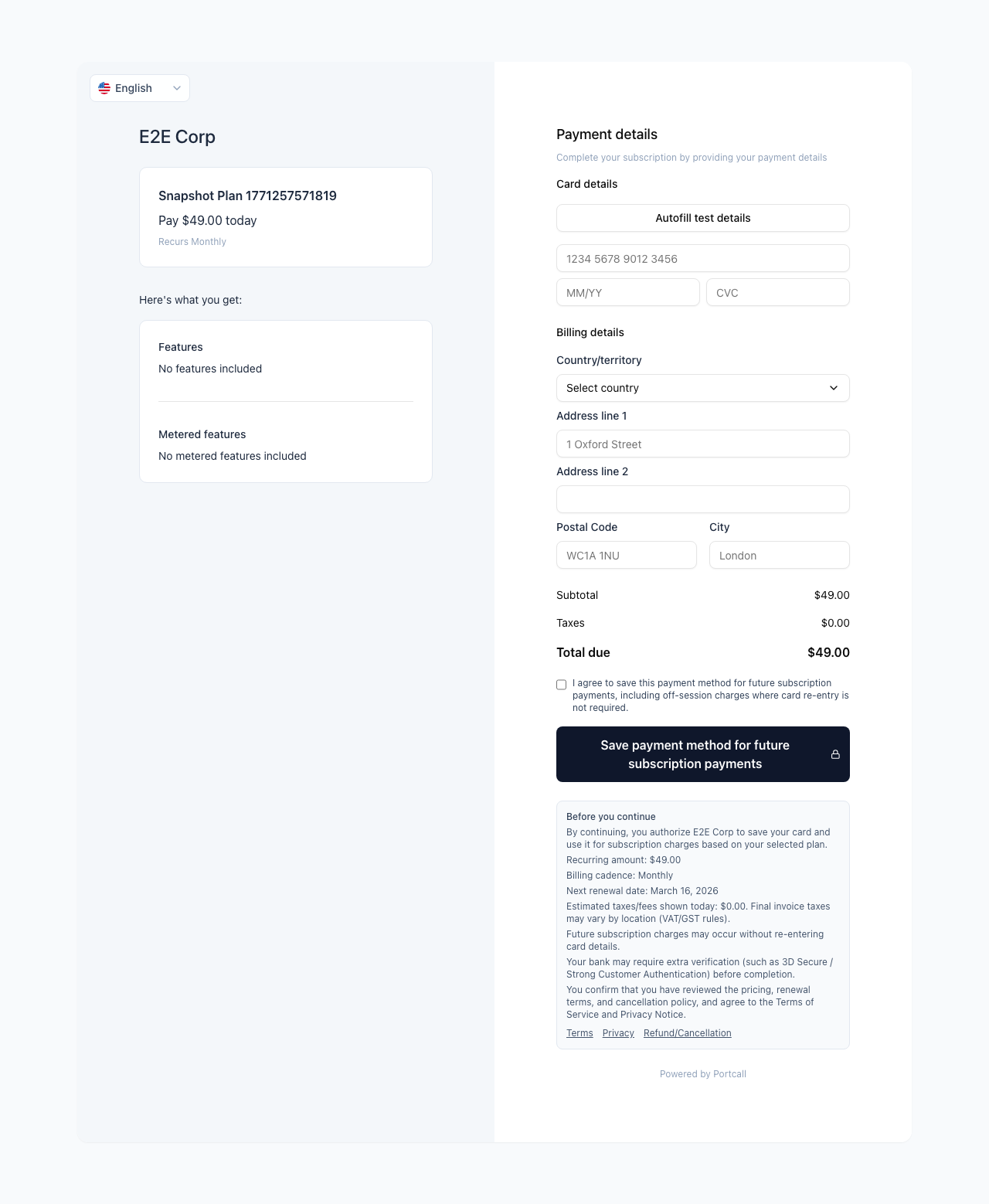
Task: Click the MM/YY expiry field
Action: point(627,293)
